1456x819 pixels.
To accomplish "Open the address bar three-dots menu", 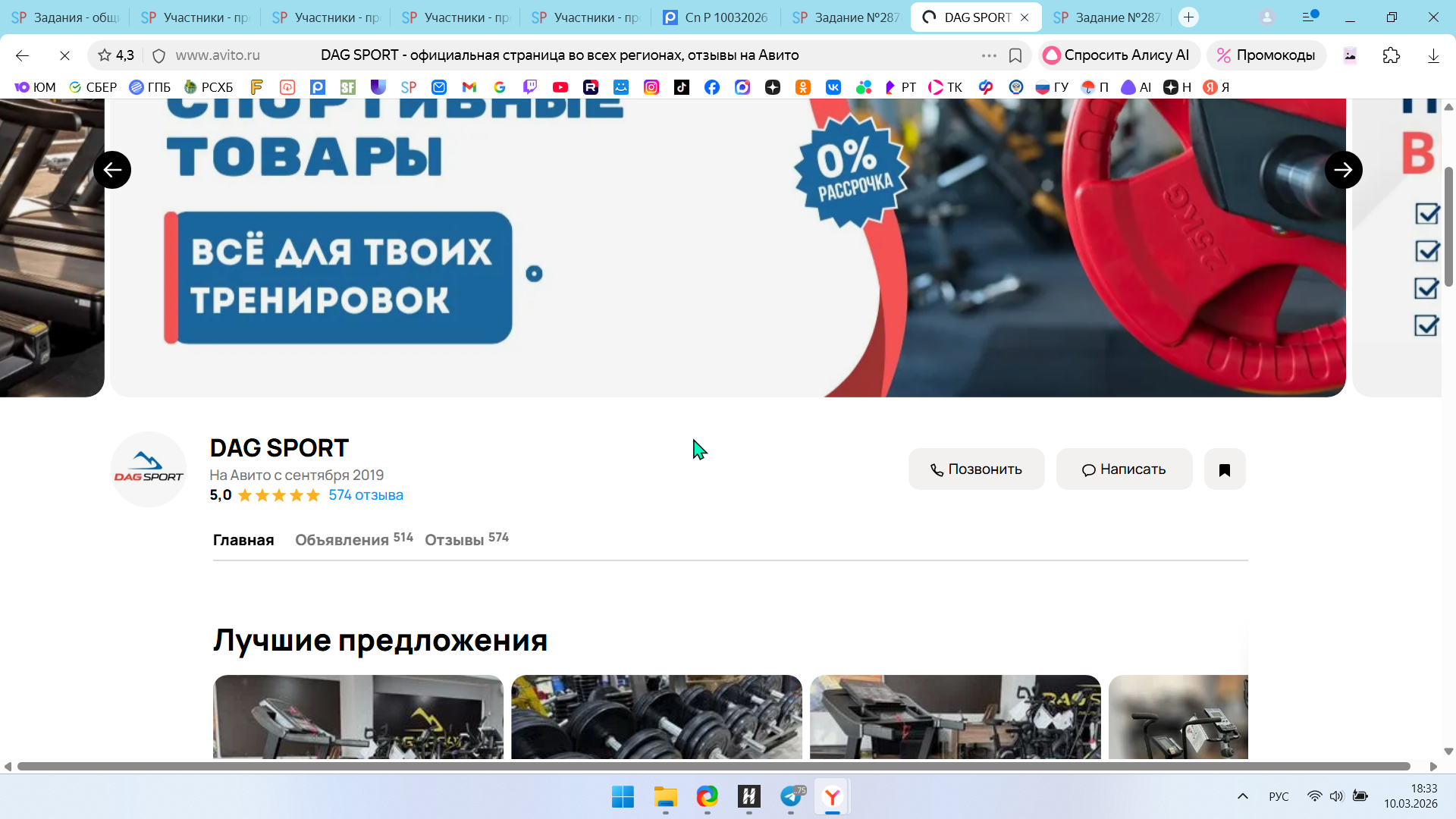I will click(x=988, y=55).
